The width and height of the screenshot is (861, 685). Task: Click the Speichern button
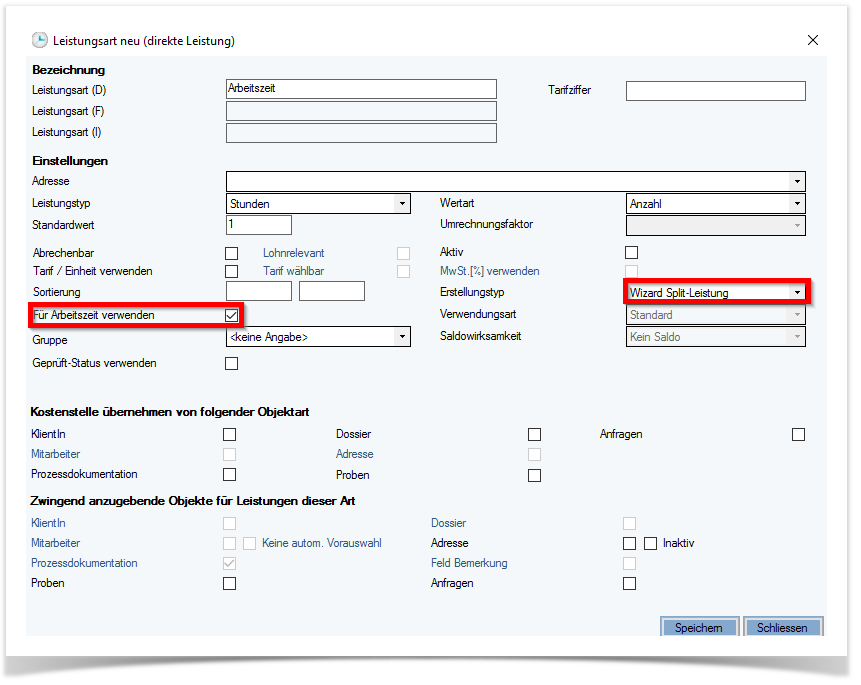coord(699,627)
